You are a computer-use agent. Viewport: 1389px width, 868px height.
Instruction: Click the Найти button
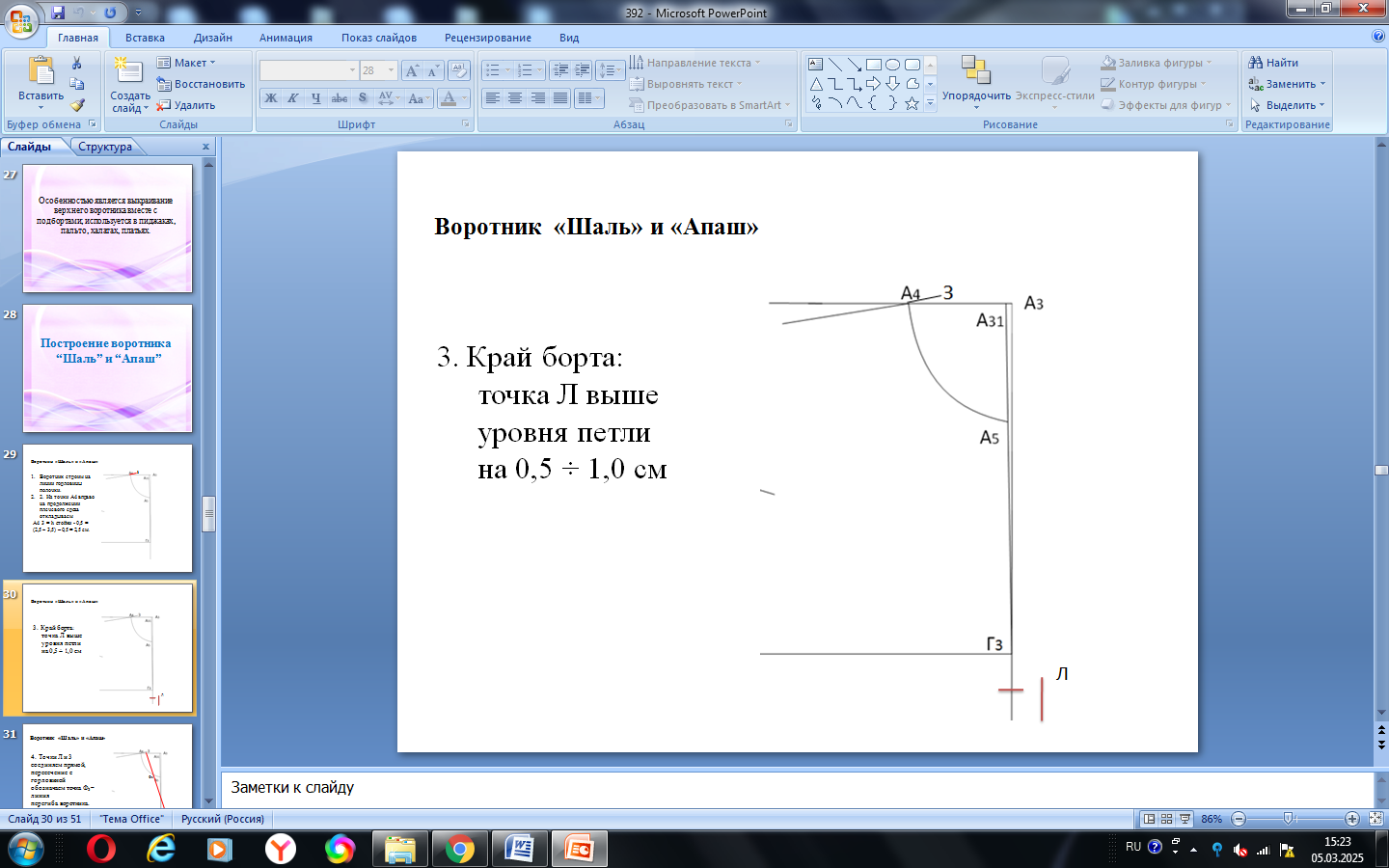(x=1273, y=63)
